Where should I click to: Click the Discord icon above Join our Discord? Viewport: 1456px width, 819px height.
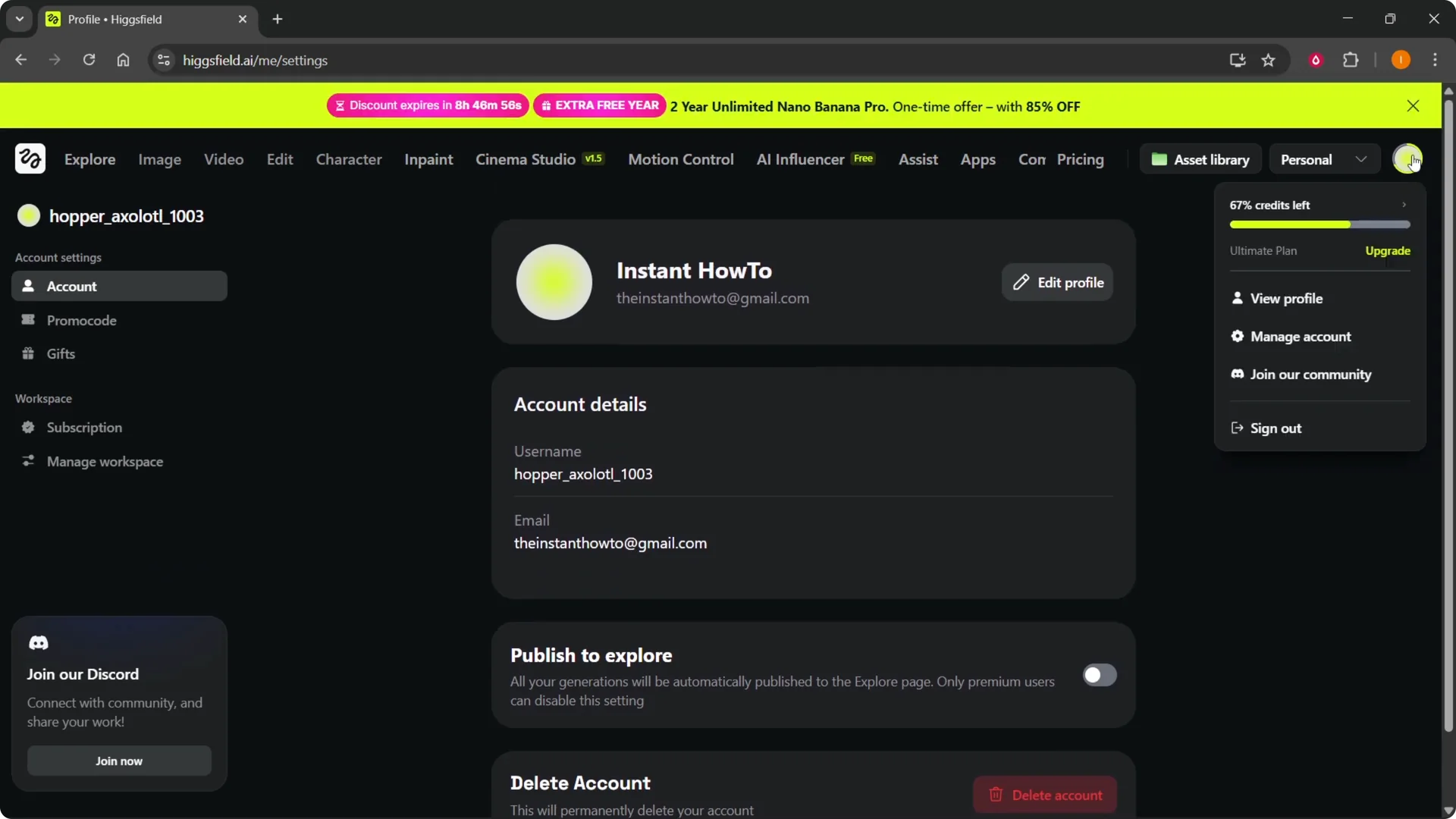coord(39,642)
